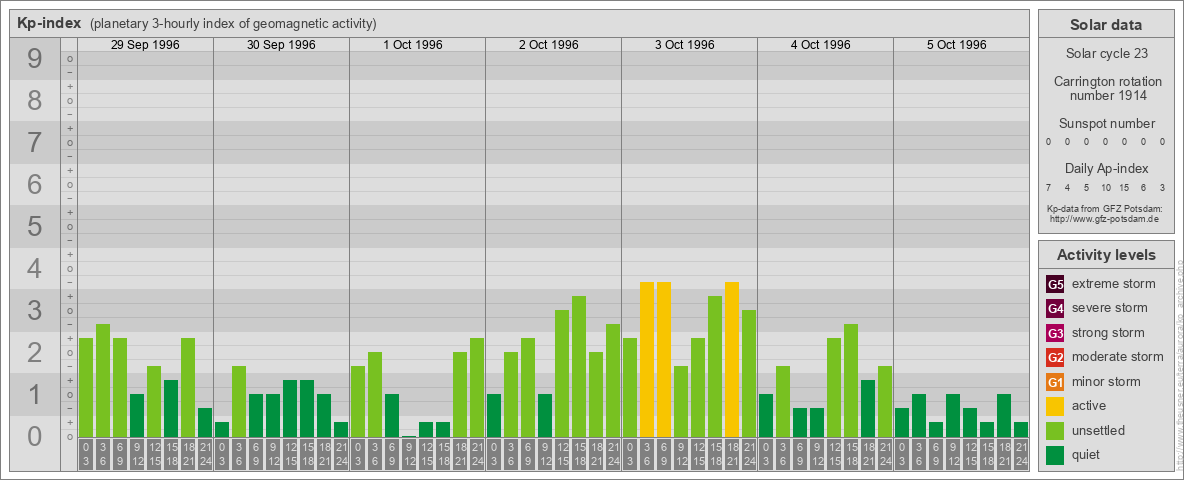Click the '21 24' time label under 5 Oct
The width and height of the screenshot is (1184, 480).
1020,455
